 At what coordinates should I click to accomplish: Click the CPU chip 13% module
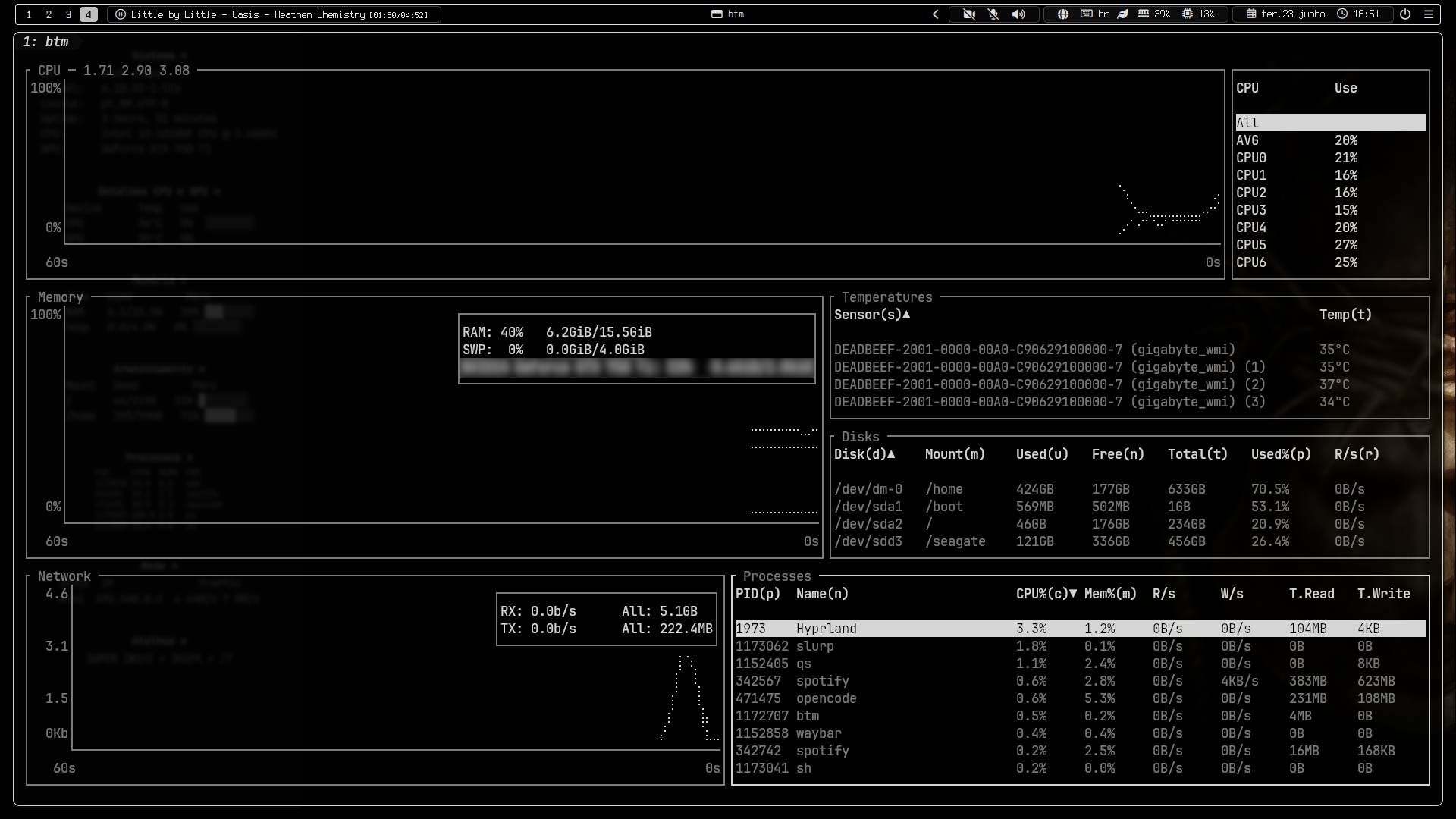pyautogui.click(x=1198, y=14)
